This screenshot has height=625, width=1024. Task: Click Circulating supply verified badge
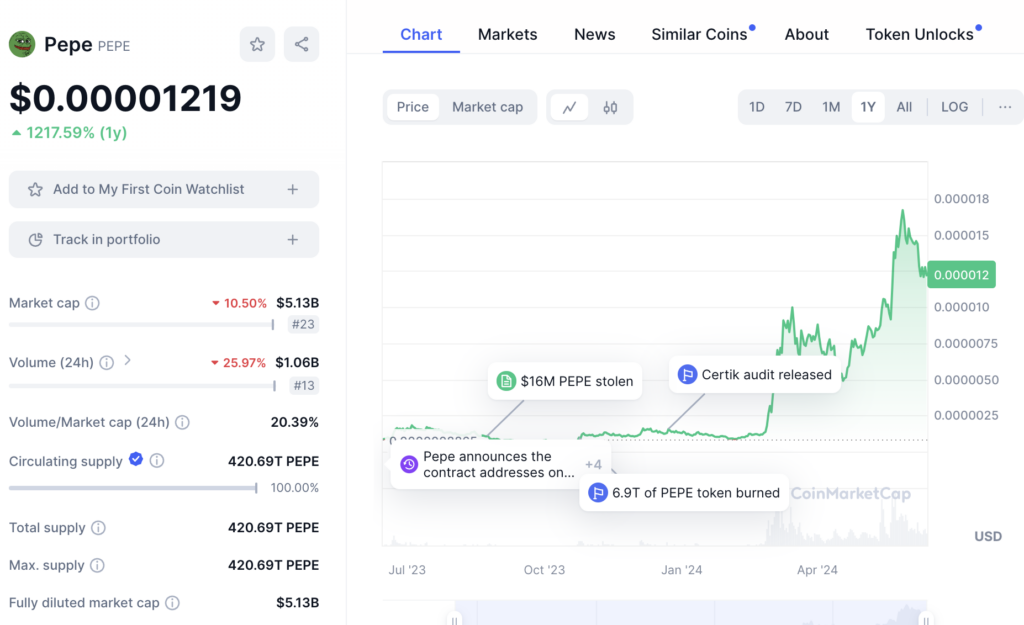(136, 460)
